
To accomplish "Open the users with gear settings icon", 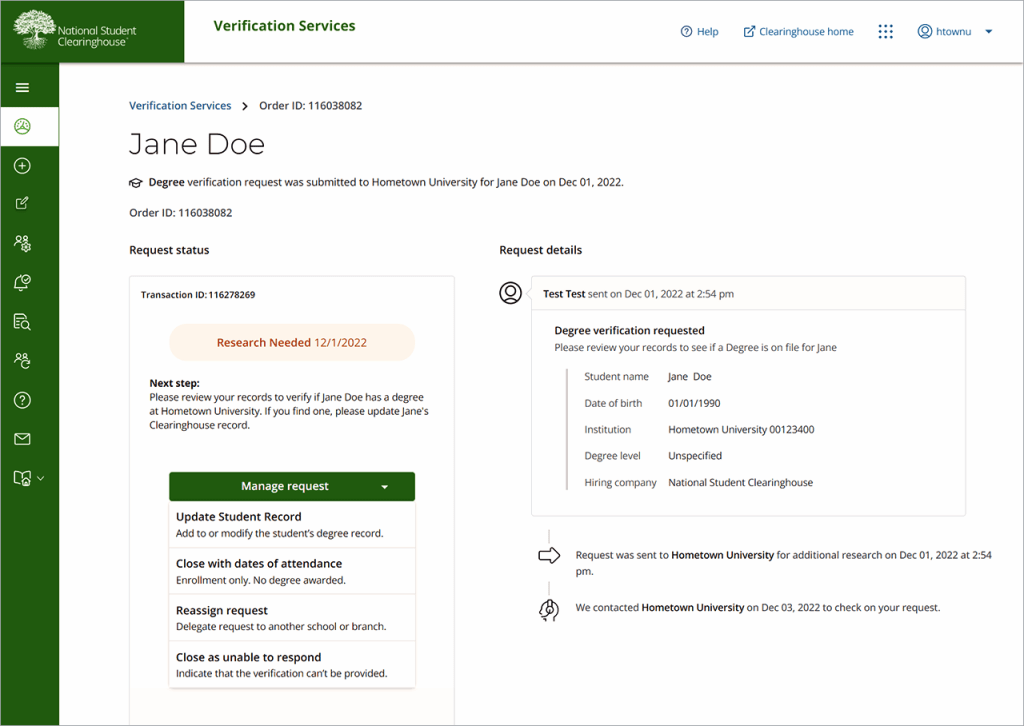I will coord(22,244).
